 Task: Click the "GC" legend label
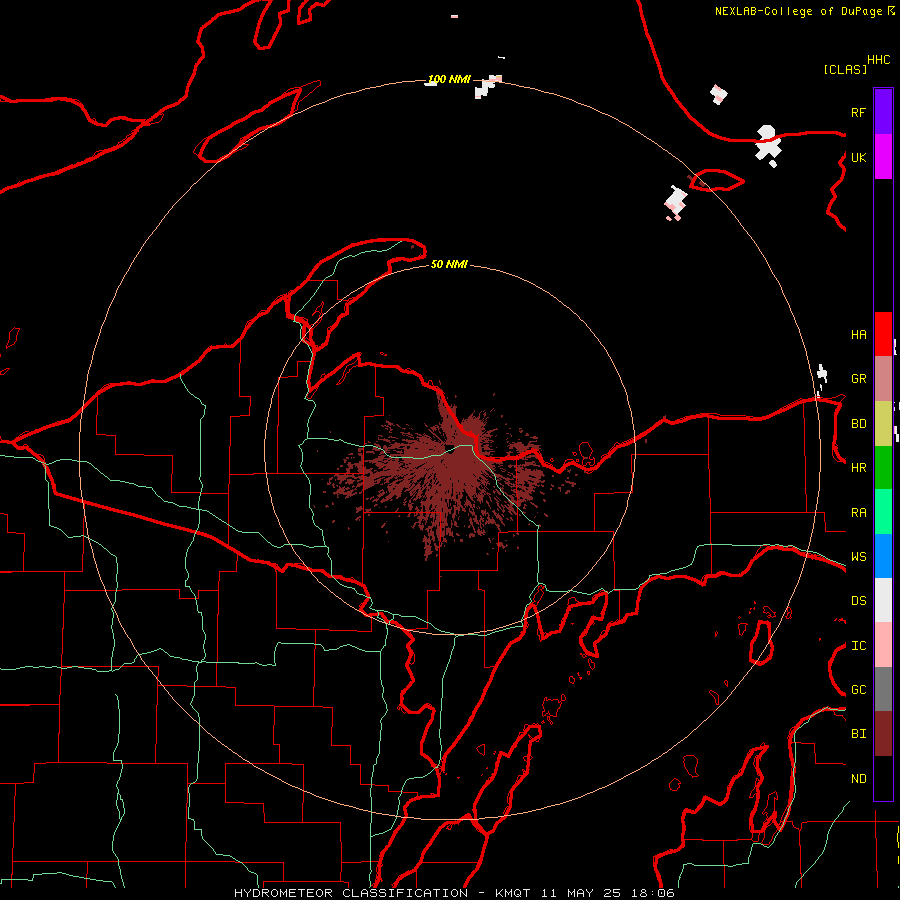(859, 690)
